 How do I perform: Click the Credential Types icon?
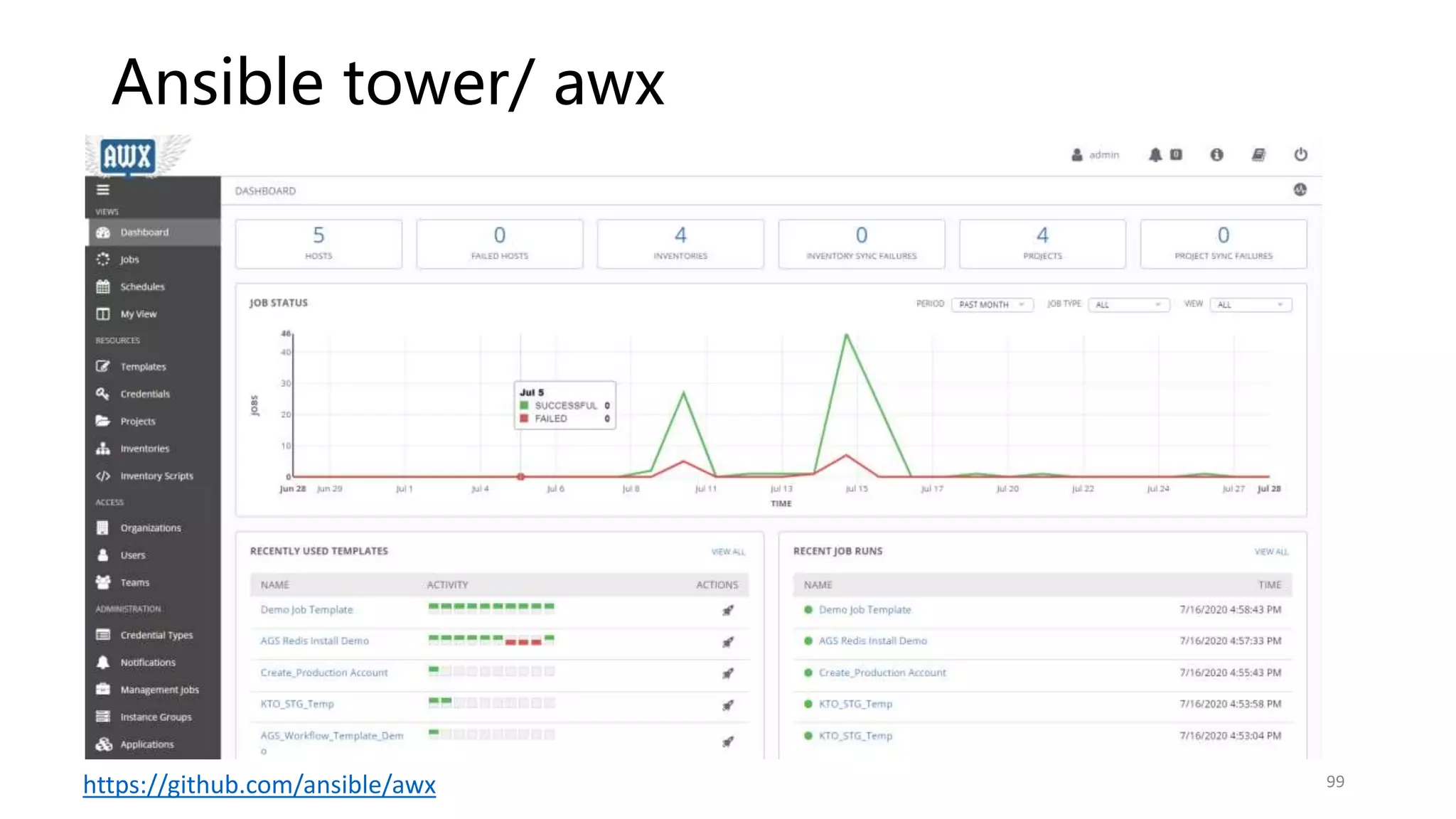(x=103, y=635)
